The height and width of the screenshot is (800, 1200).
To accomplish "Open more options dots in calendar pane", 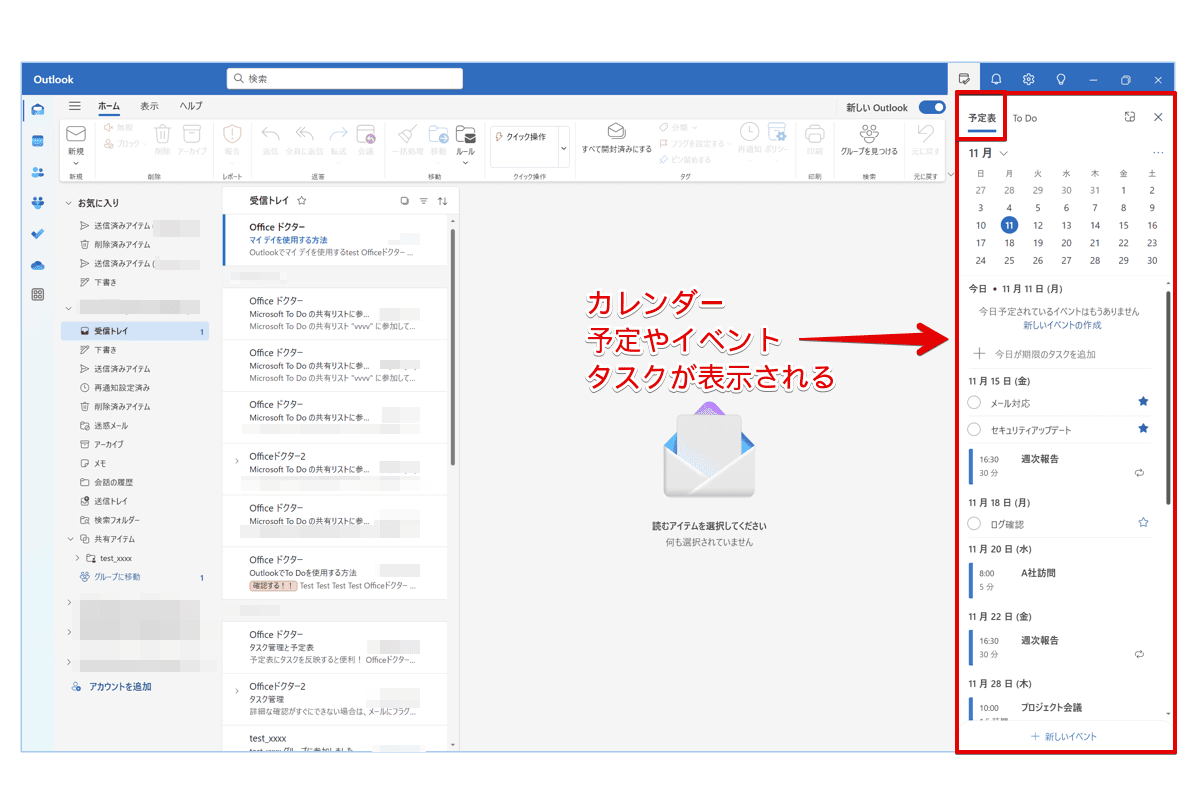I will coord(1158,153).
